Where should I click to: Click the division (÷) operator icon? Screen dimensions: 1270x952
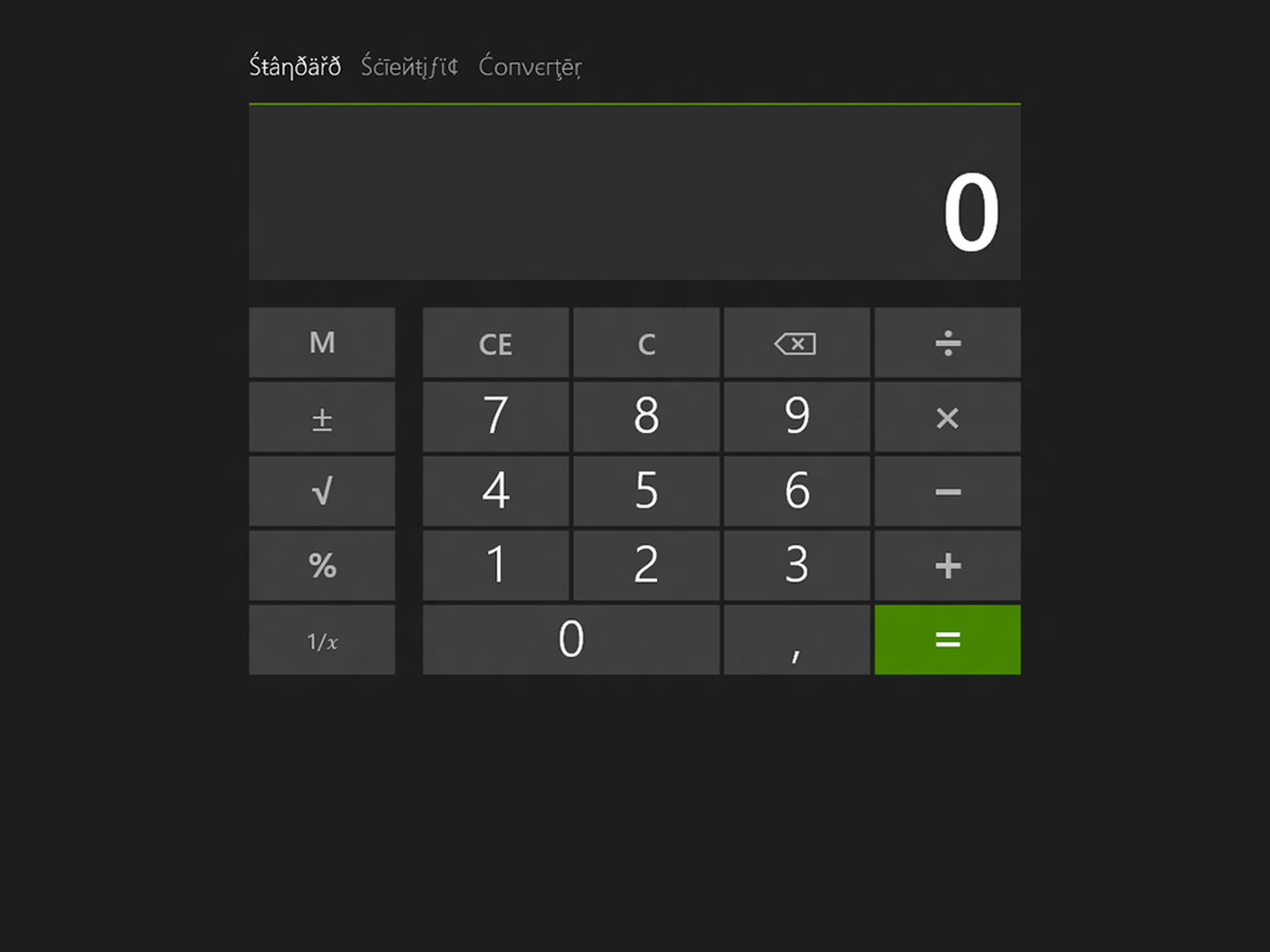coord(946,343)
